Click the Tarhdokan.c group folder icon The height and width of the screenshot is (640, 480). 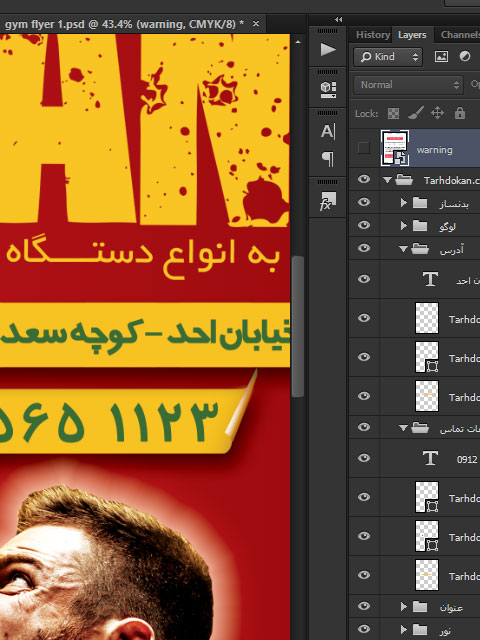point(404,180)
